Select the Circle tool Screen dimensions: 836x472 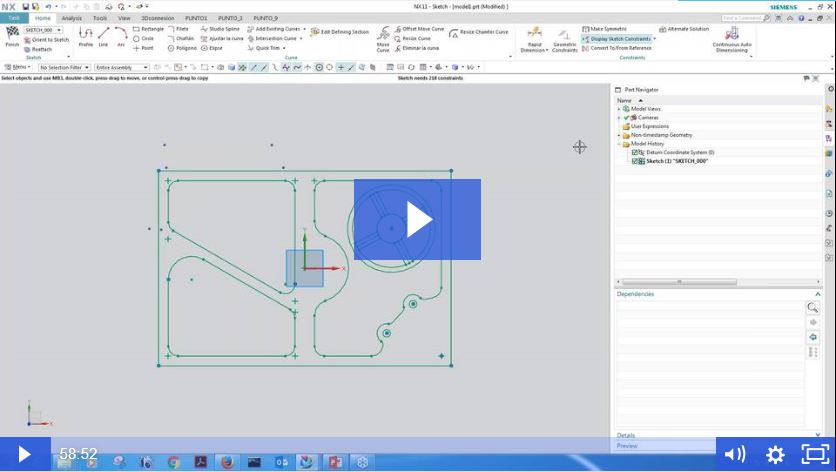(143, 38)
